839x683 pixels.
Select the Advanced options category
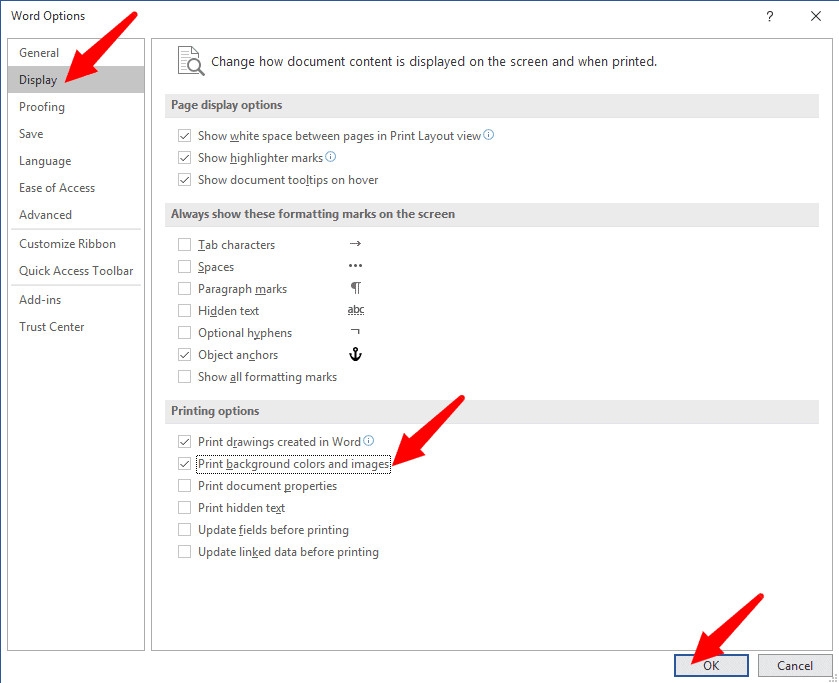45,215
